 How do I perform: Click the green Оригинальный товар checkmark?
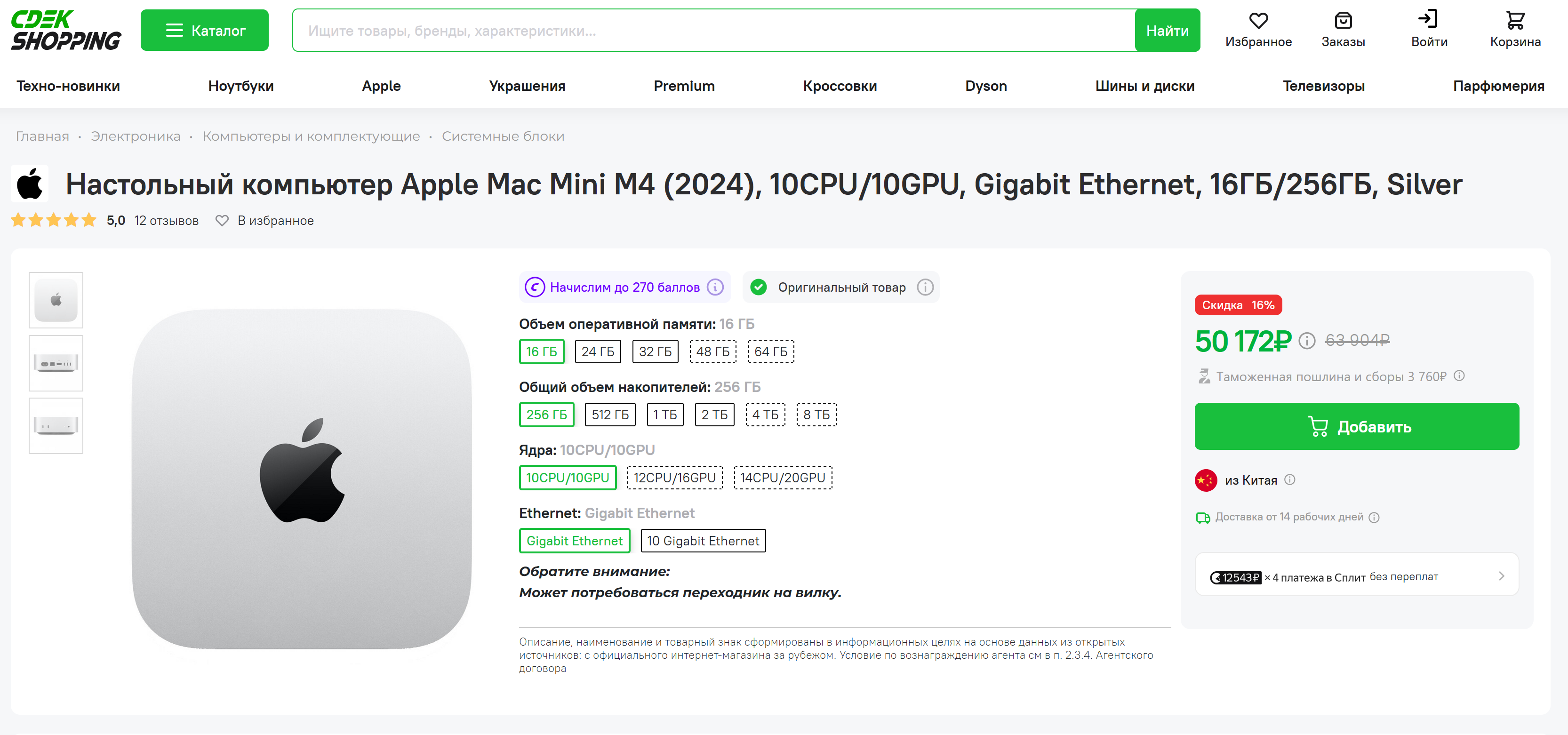759,287
